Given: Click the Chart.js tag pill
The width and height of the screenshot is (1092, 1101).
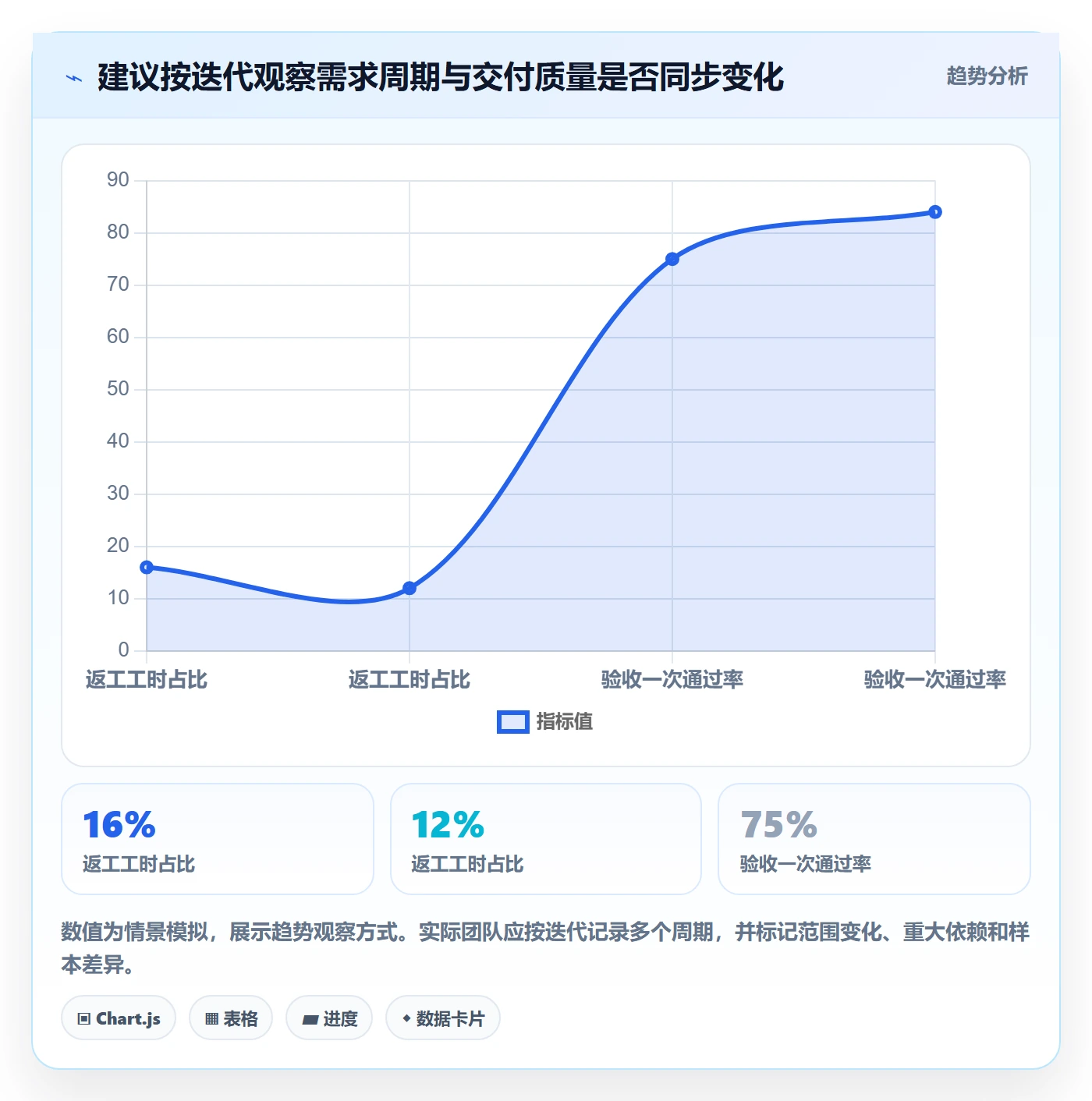Looking at the screenshot, I should tap(119, 1018).
